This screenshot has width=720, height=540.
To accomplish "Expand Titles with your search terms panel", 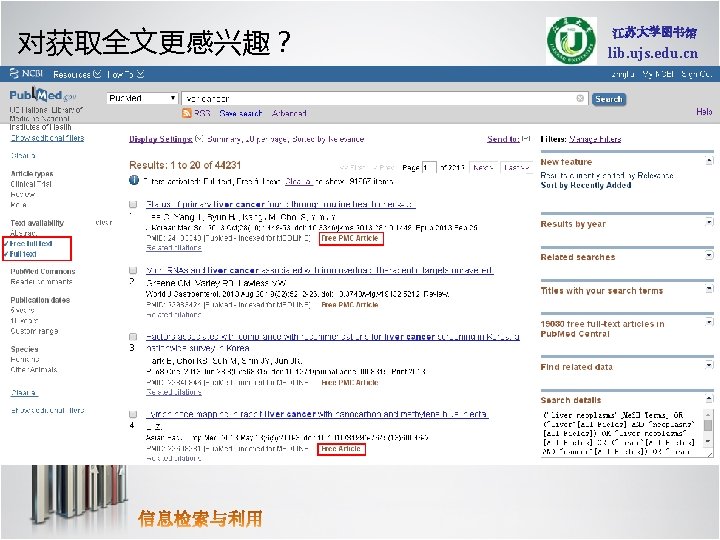I will tap(709, 289).
